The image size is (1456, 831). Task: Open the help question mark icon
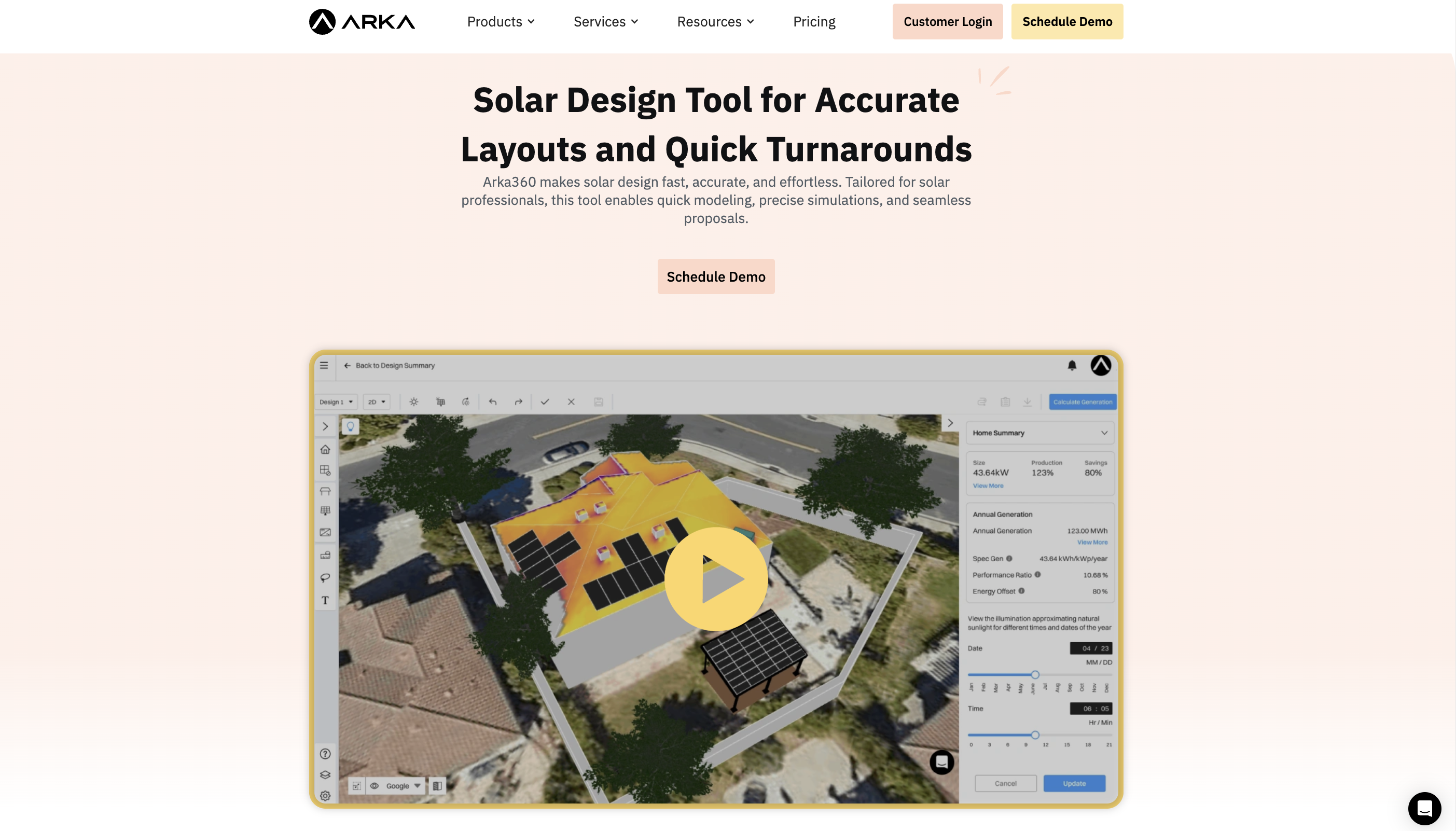click(x=325, y=753)
